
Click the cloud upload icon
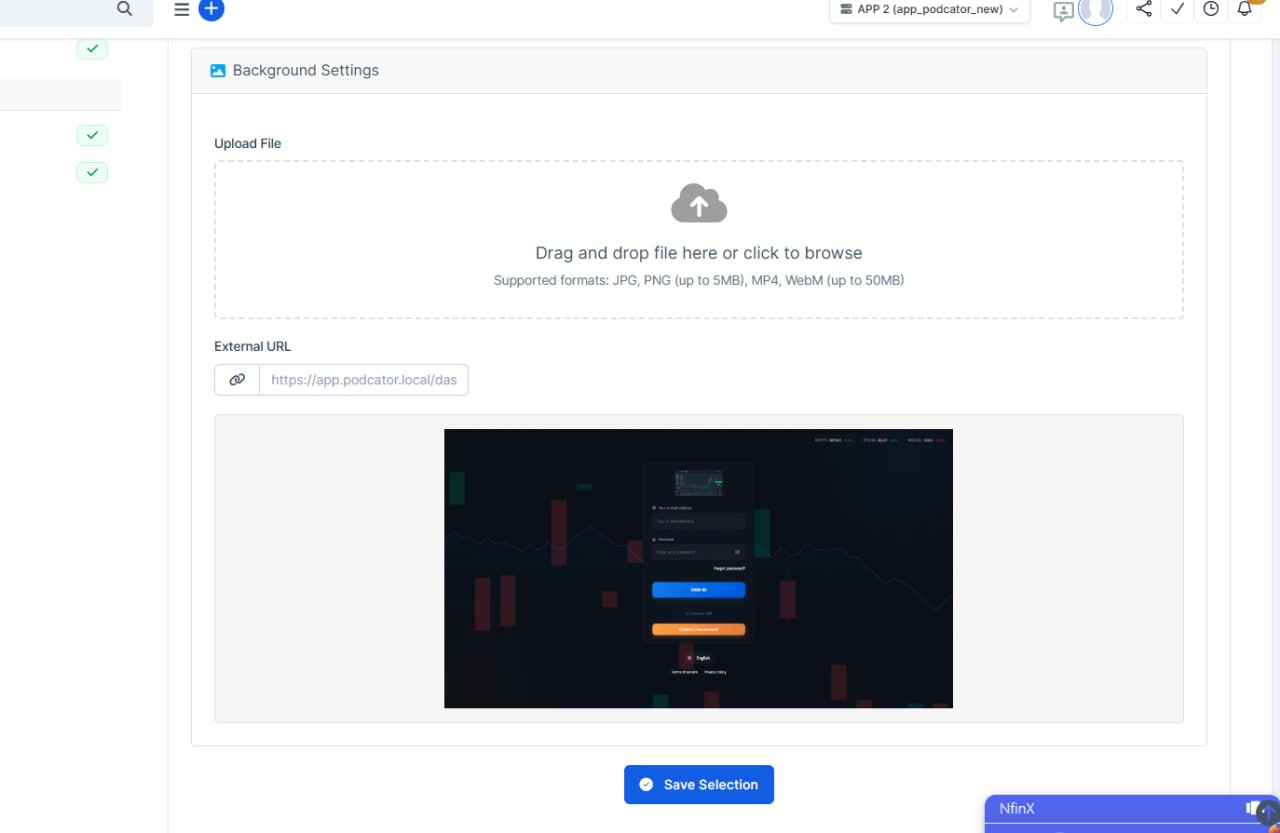(x=698, y=204)
